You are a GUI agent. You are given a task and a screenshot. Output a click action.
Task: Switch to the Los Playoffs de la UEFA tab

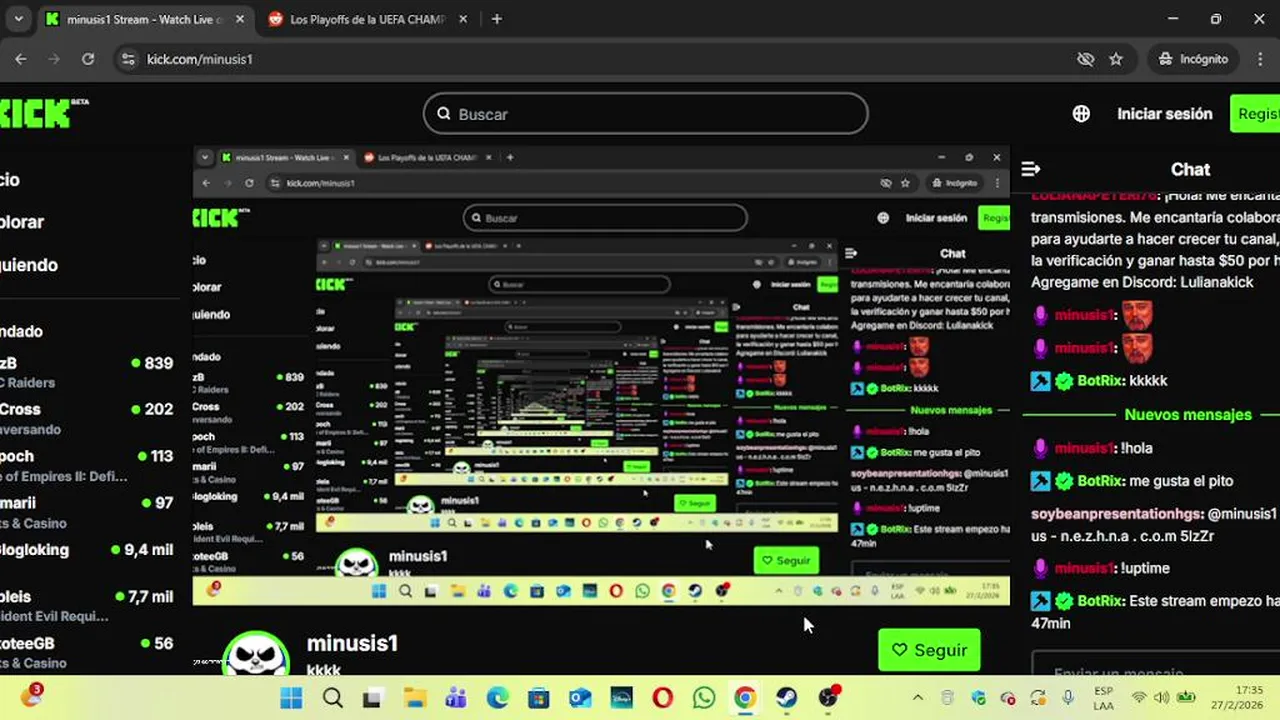click(x=365, y=19)
